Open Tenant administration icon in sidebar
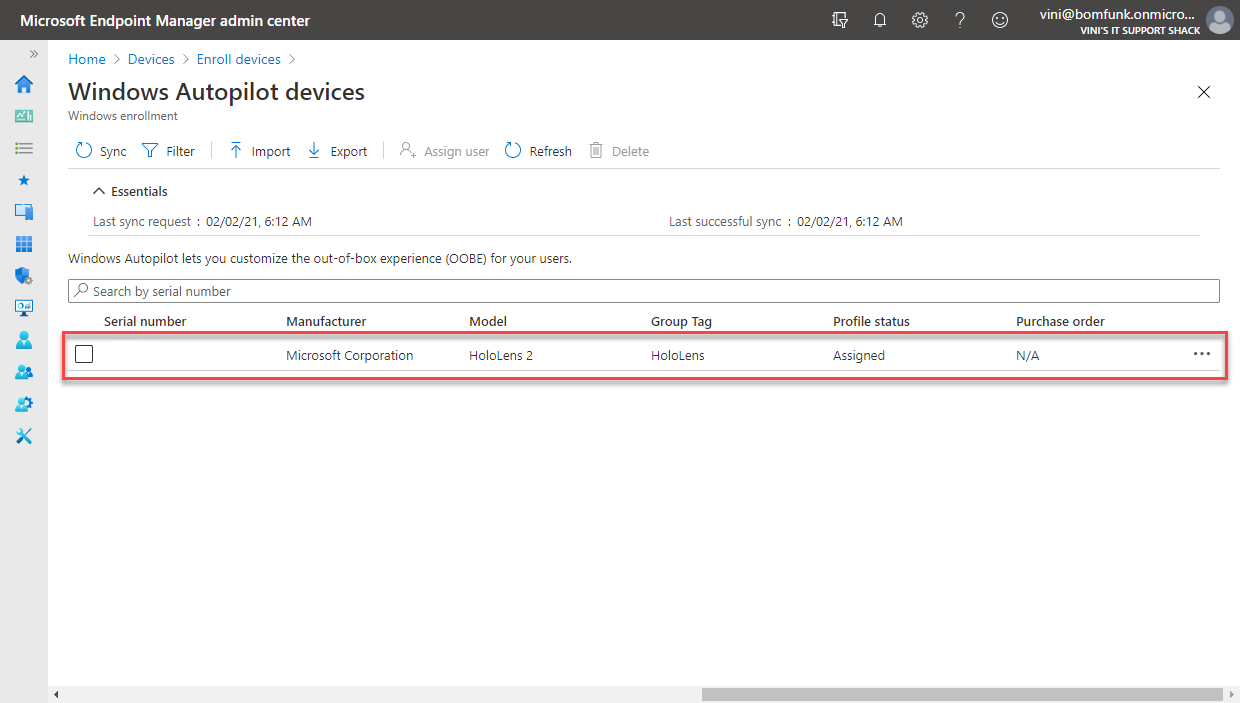Viewport: 1240px width, 703px height. pyautogui.click(x=24, y=404)
